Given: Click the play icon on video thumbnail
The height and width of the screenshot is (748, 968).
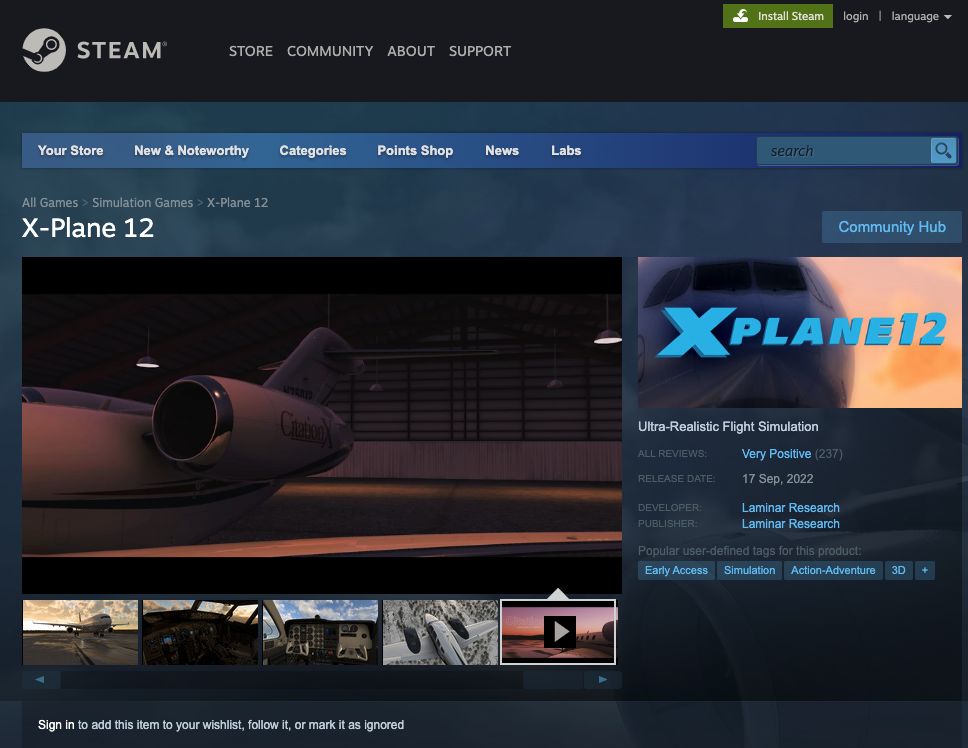Looking at the screenshot, I should tap(560, 631).
